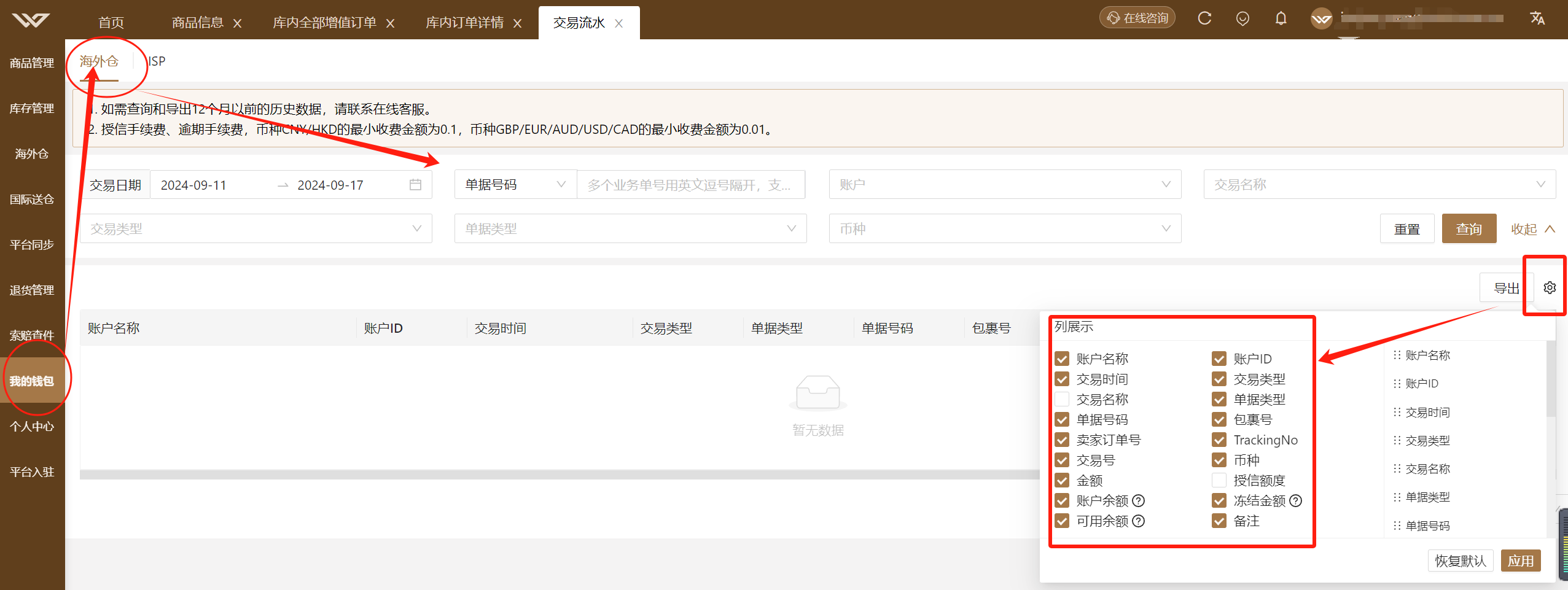Click the 应用 button

(1521, 561)
